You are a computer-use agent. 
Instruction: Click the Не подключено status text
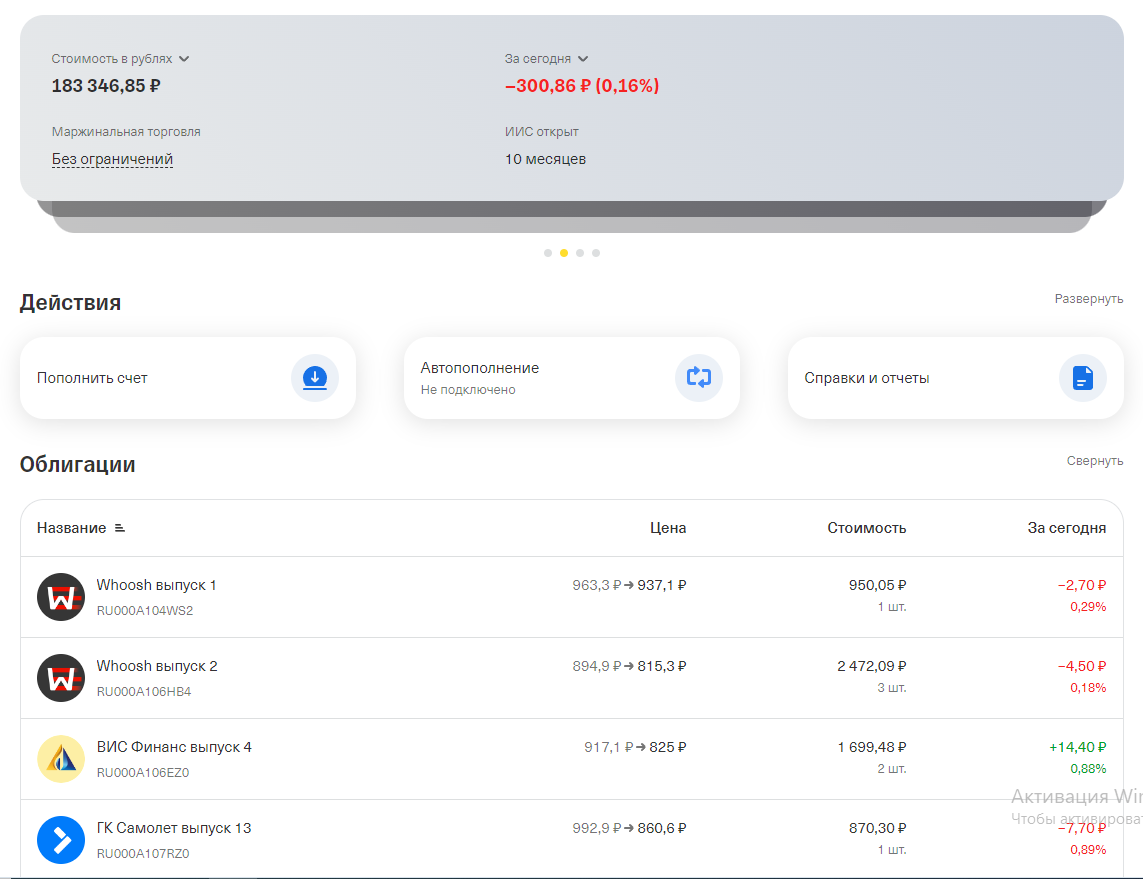pos(468,390)
